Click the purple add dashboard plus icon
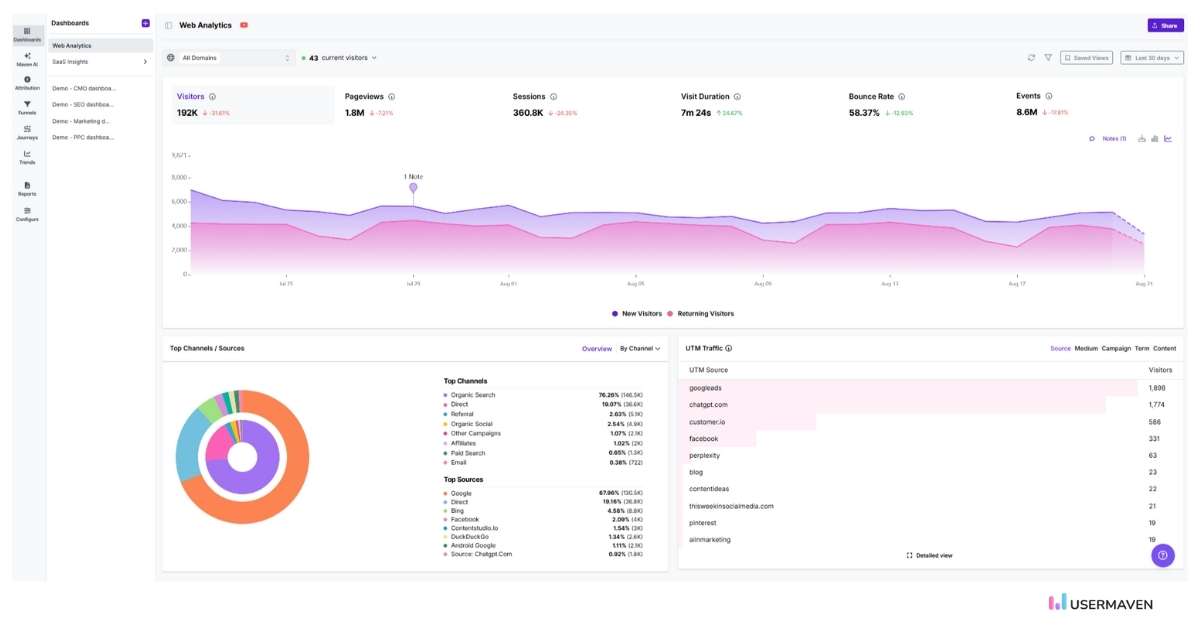This screenshot has width=1200, height=630. [145, 23]
